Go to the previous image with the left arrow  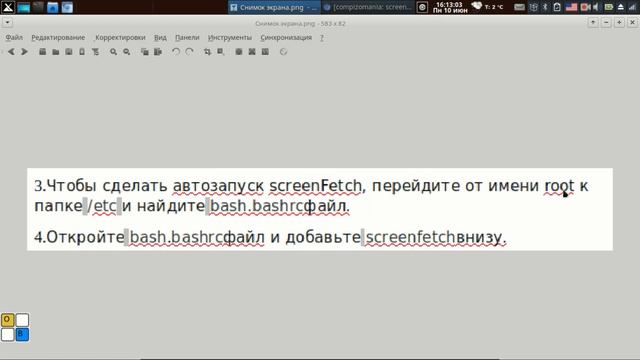(x=11, y=52)
